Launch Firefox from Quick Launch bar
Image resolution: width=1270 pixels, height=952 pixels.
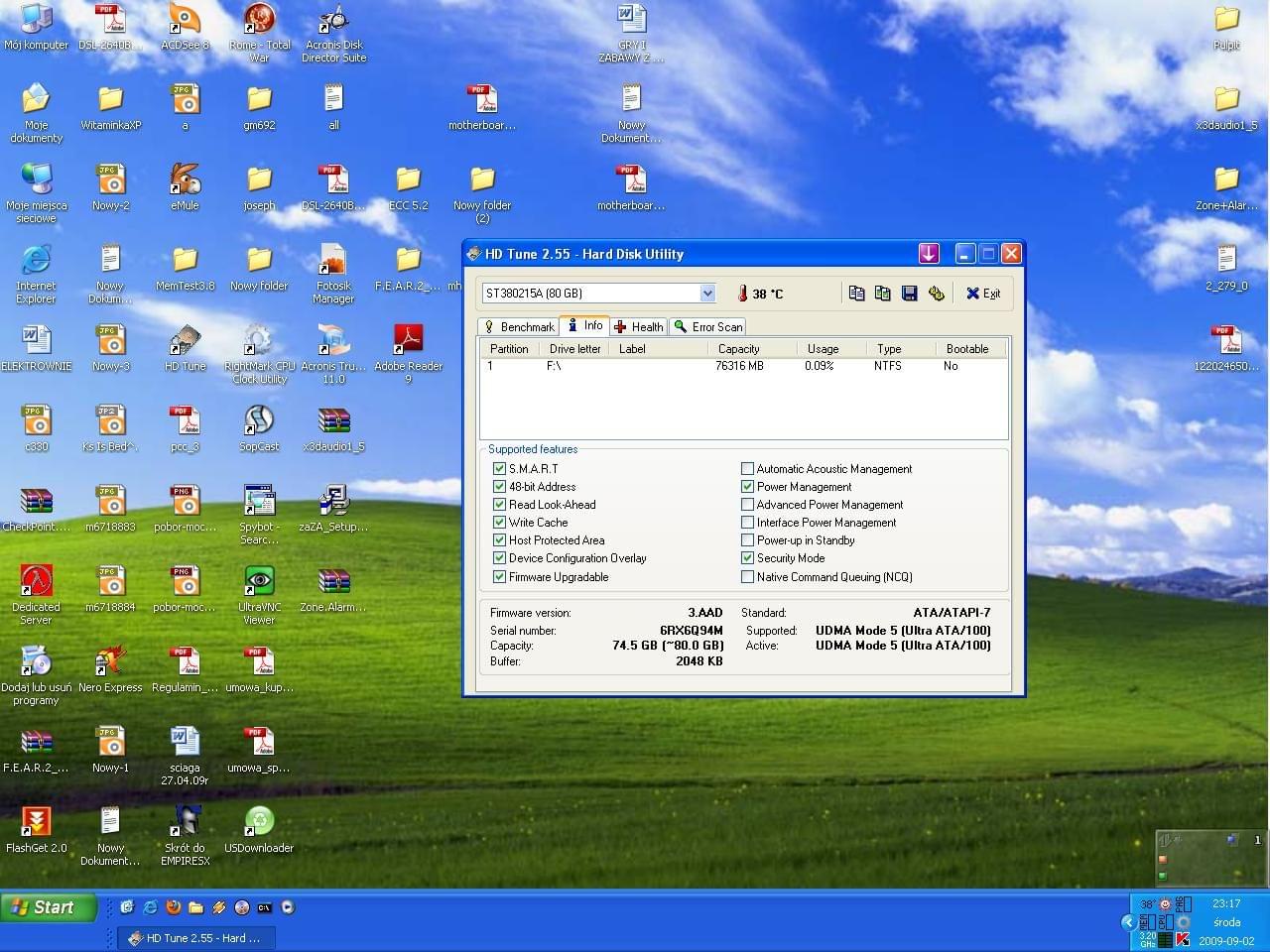174,907
